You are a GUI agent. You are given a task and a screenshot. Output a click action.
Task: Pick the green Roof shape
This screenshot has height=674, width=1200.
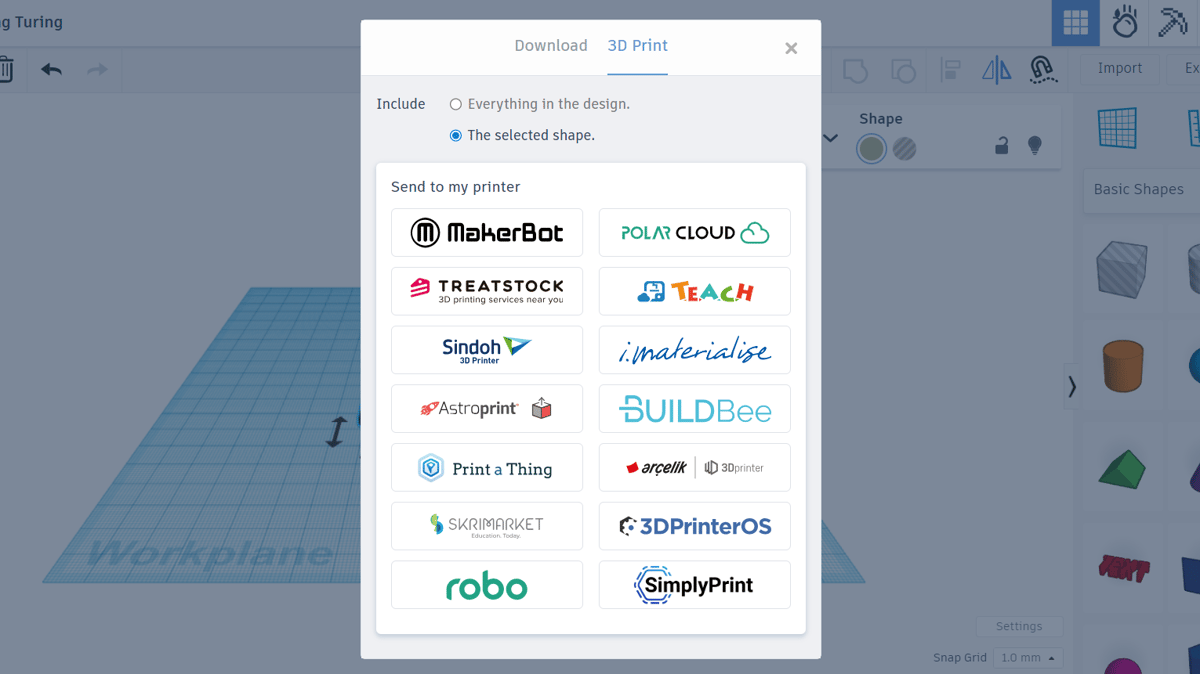click(1123, 468)
